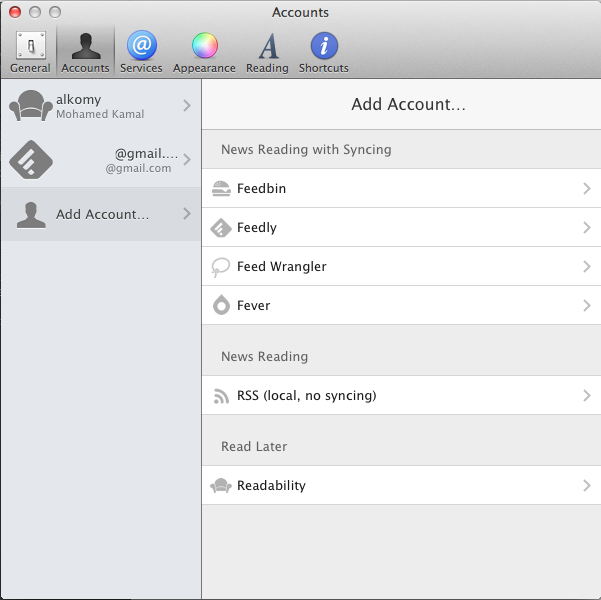Click the News Reading with Syncing header
This screenshot has width=601, height=600.
coord(306,150)
